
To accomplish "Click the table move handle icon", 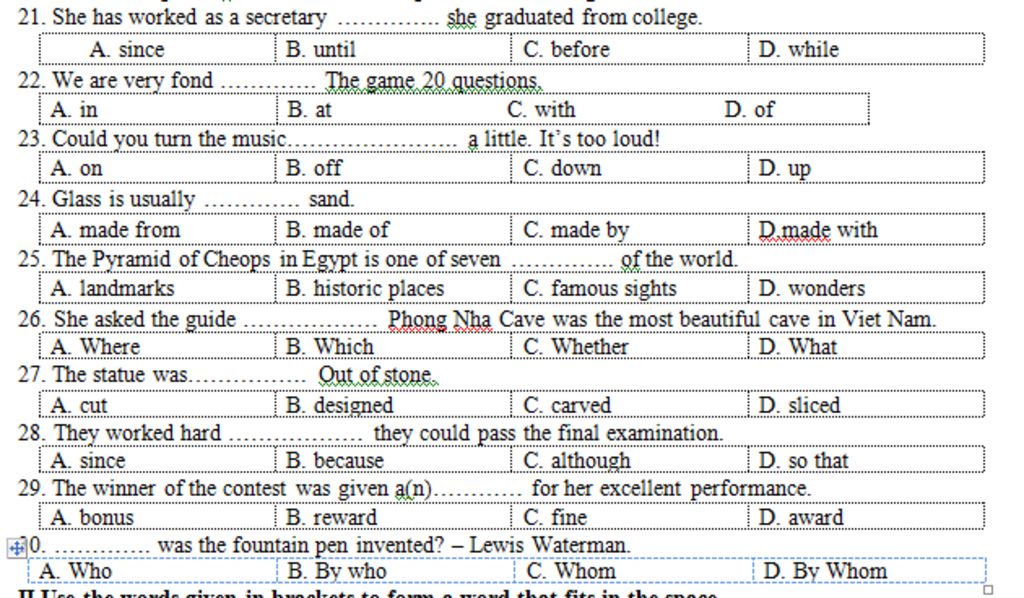I will coord(16,548).
